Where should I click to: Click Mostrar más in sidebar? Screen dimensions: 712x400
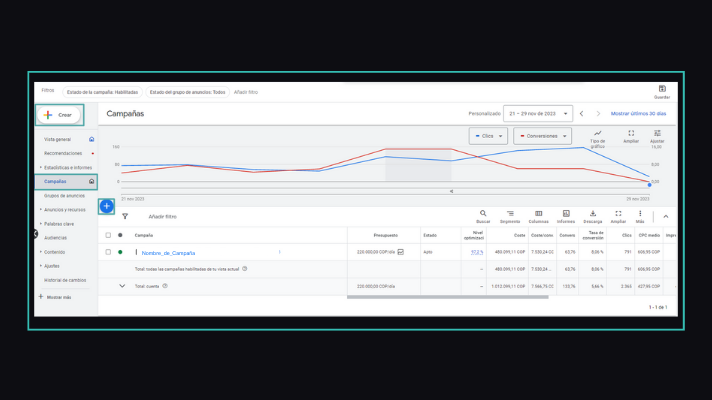coord(55,297)
